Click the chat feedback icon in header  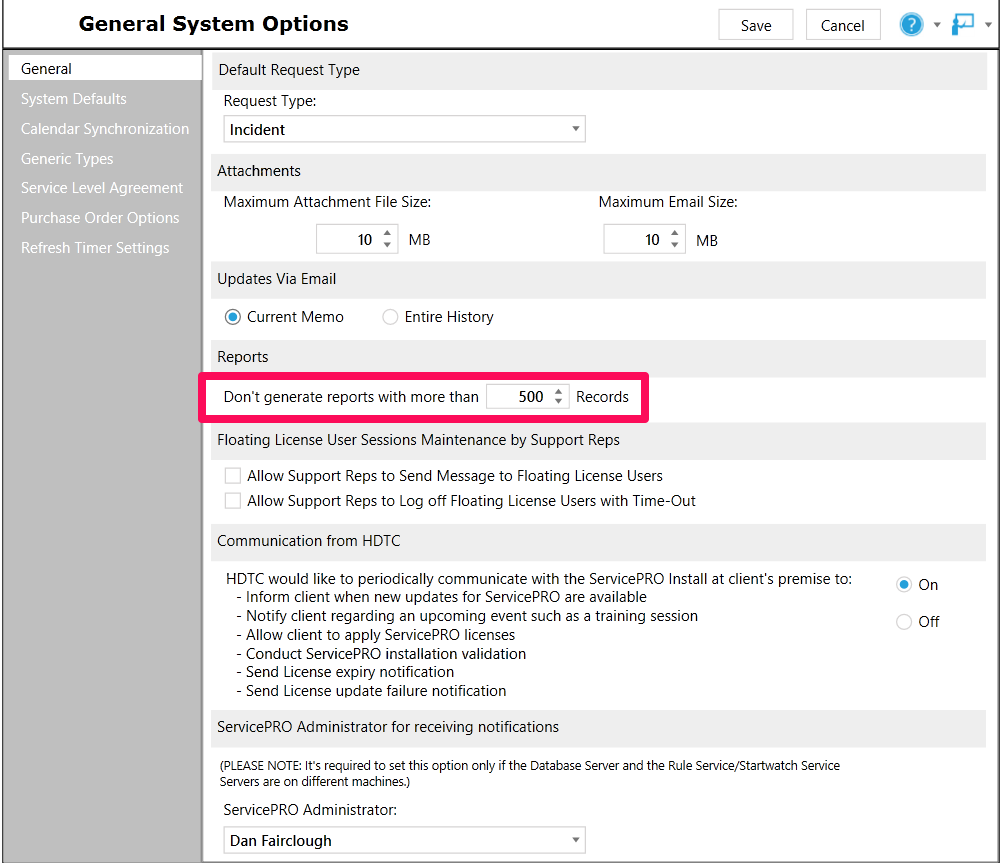pyautogui.click(x=963, y=25)
